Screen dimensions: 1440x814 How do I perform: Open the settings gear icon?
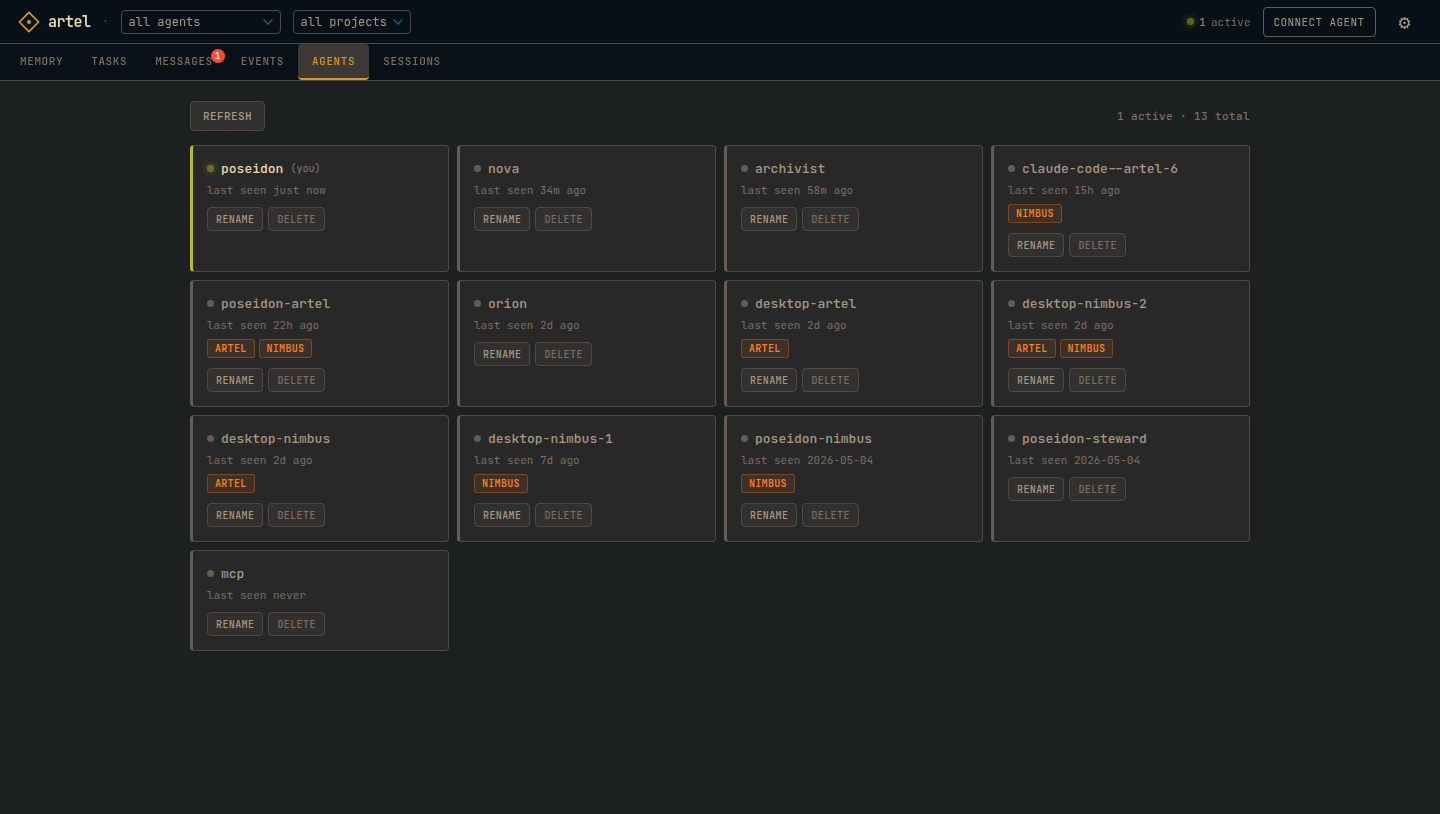pos(1404,22)
